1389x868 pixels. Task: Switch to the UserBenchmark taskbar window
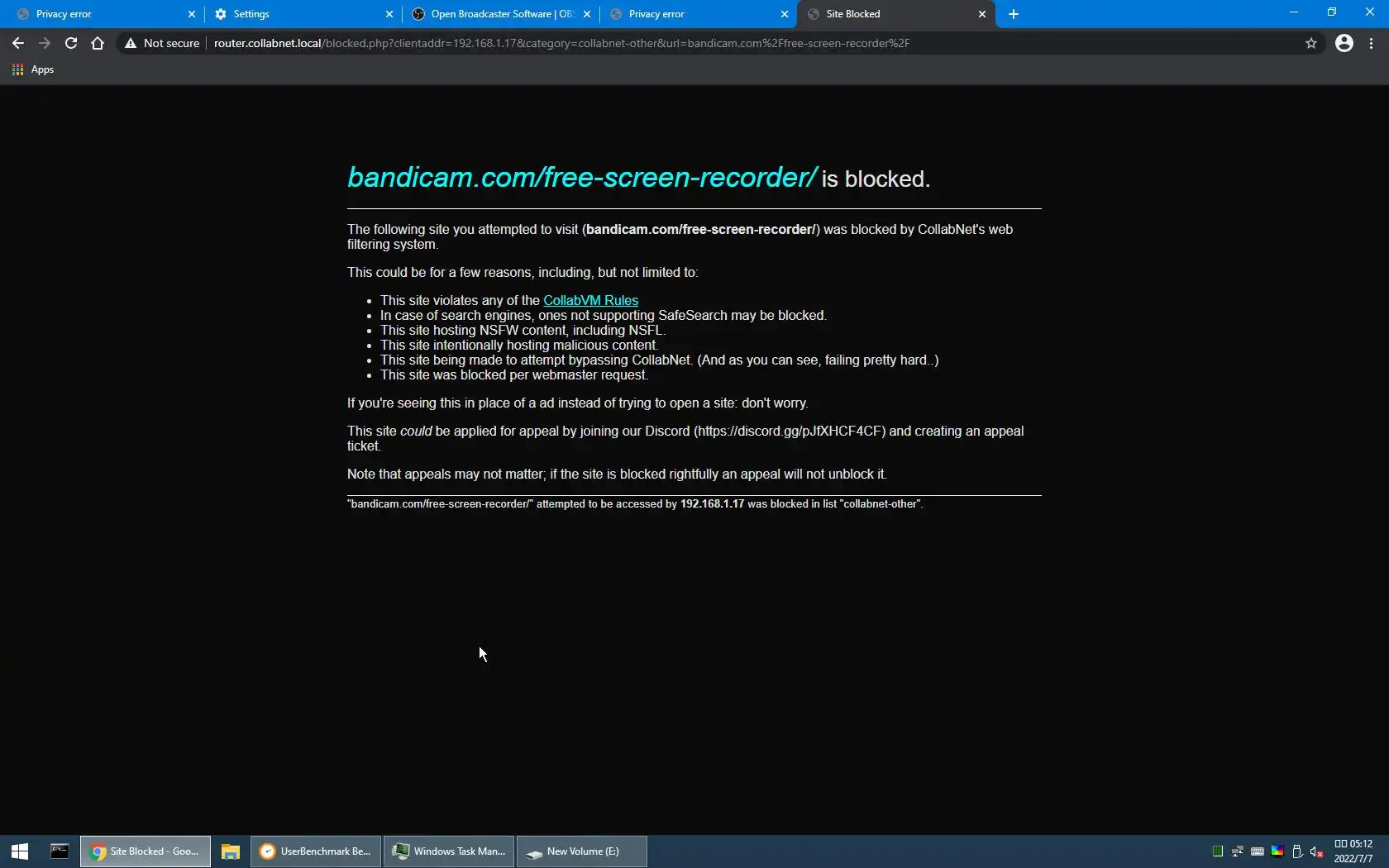click(x=316, y=851)
